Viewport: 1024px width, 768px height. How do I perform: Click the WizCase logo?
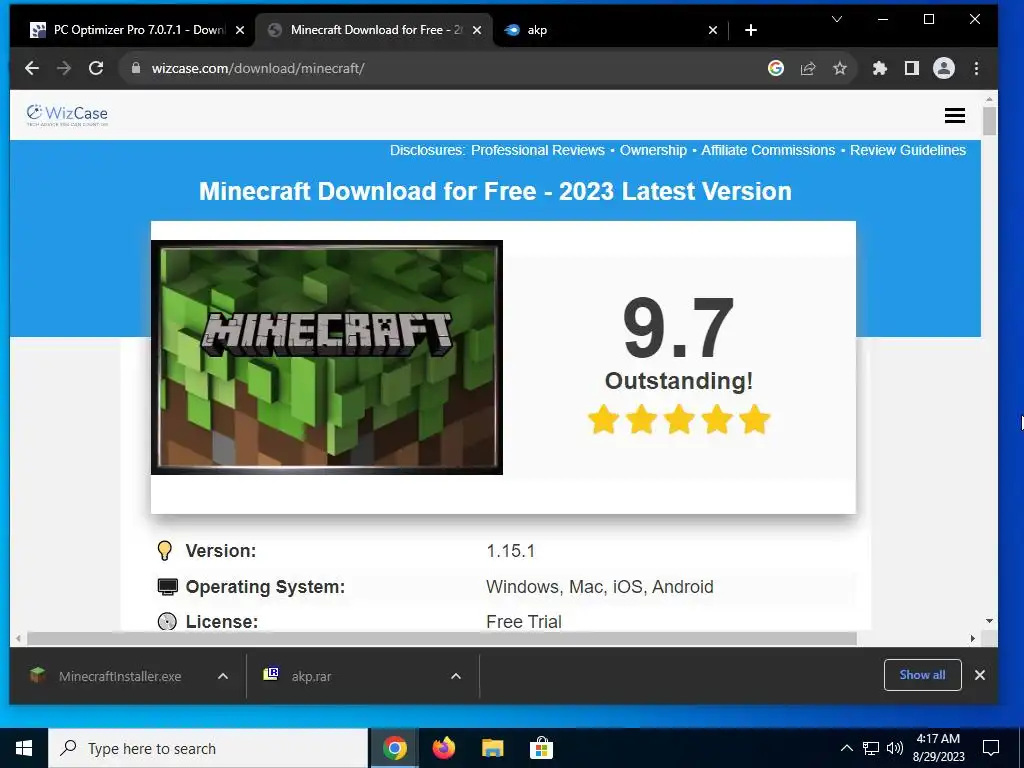click(67, 114)
